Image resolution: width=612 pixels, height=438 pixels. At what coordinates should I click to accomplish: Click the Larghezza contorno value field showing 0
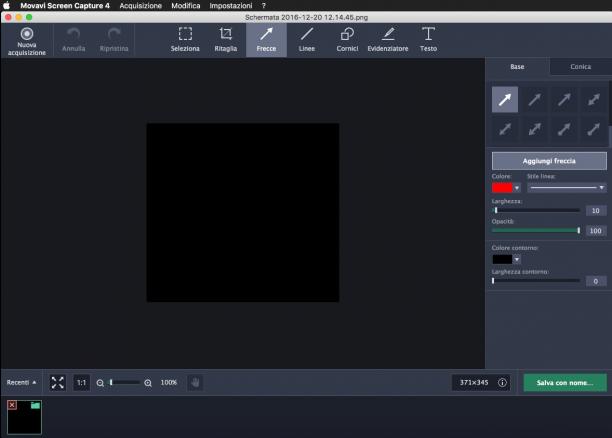pos(596,281)
